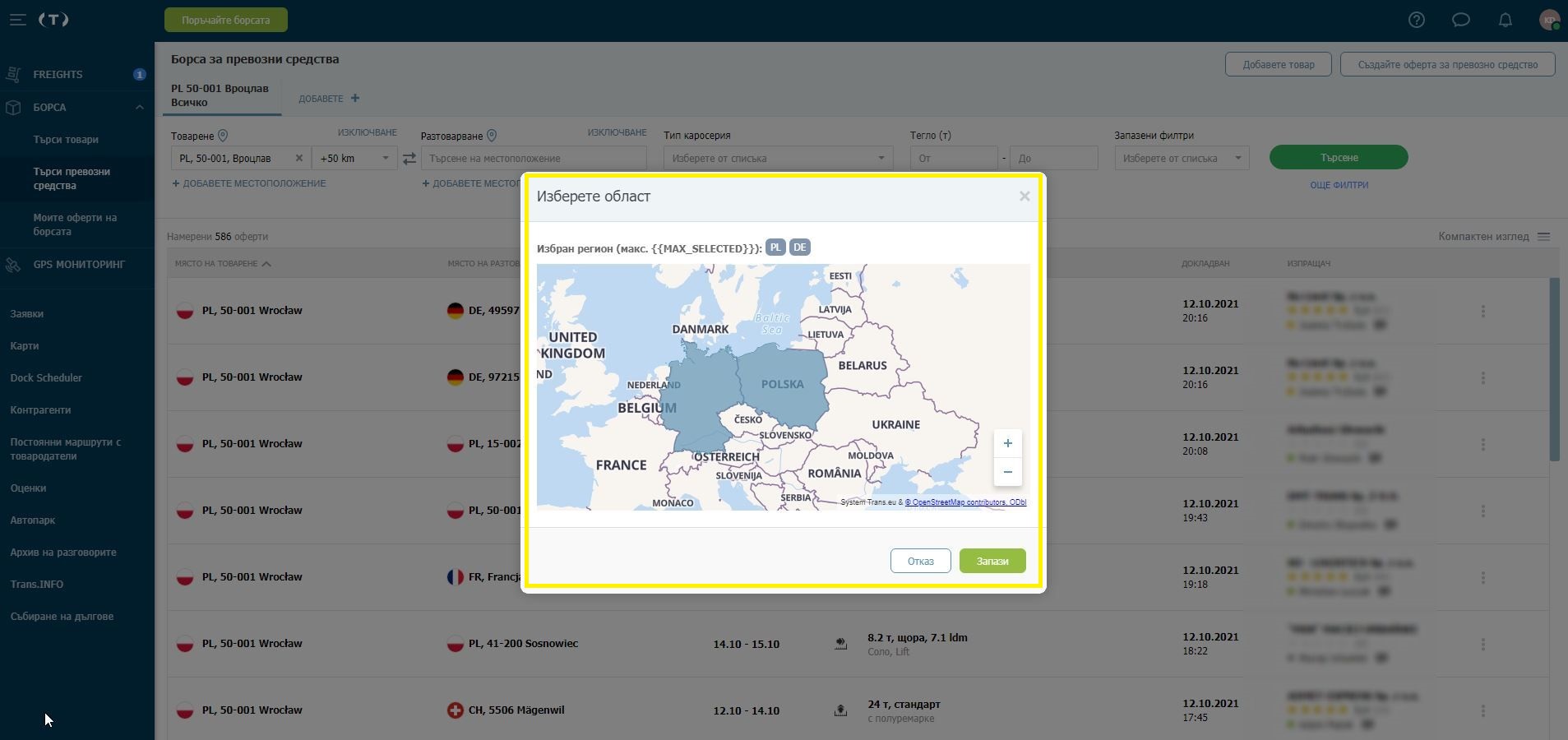Screen dimensions: 1568x740
Task: Click loading icon in Mägenwil row
Action: pos(840,710)
